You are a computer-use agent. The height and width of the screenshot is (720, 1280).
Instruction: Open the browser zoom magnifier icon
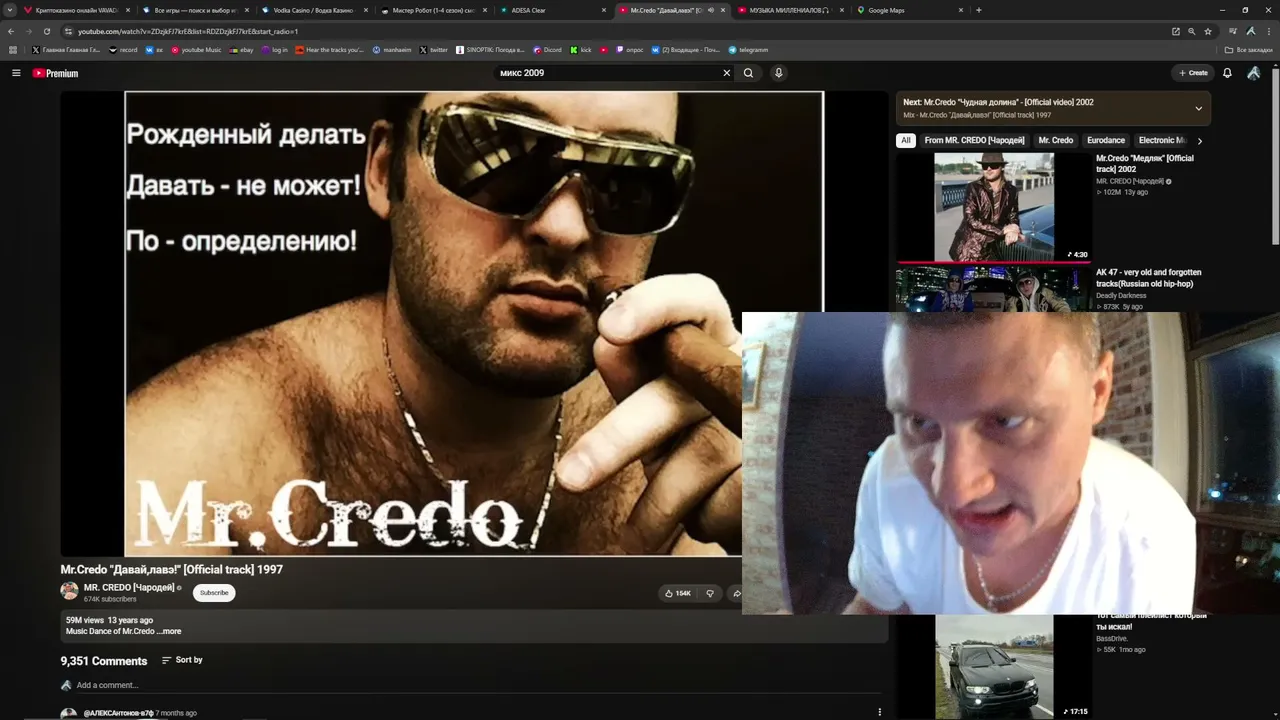(x=1191, y=31)
